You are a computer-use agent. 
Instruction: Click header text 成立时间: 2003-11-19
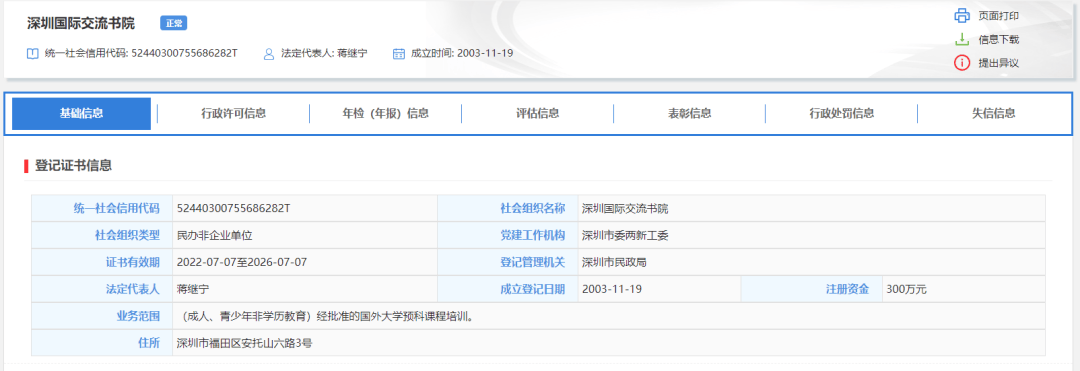(461, 53)
